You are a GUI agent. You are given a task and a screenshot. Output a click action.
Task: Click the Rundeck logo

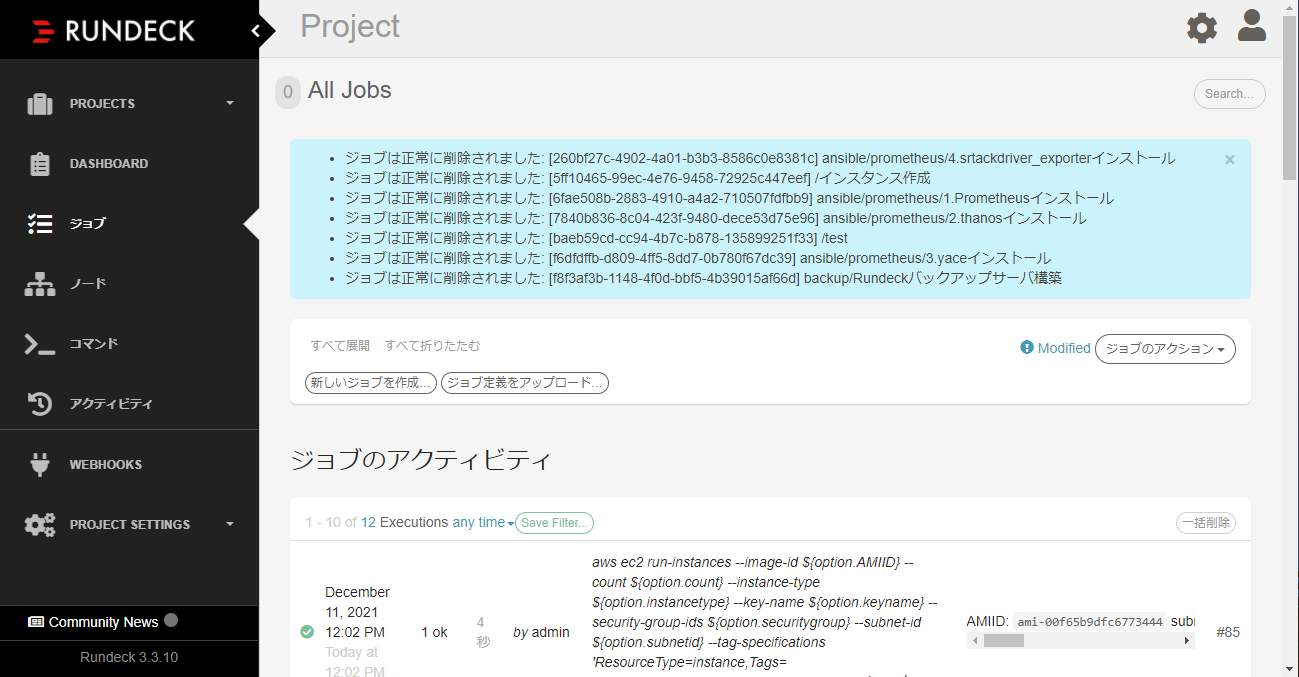coord(113,31)
